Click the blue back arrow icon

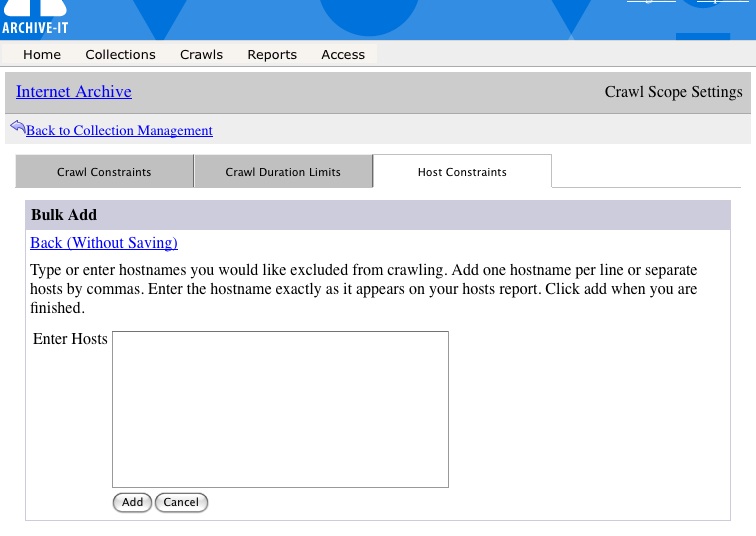tap(17, 127)
